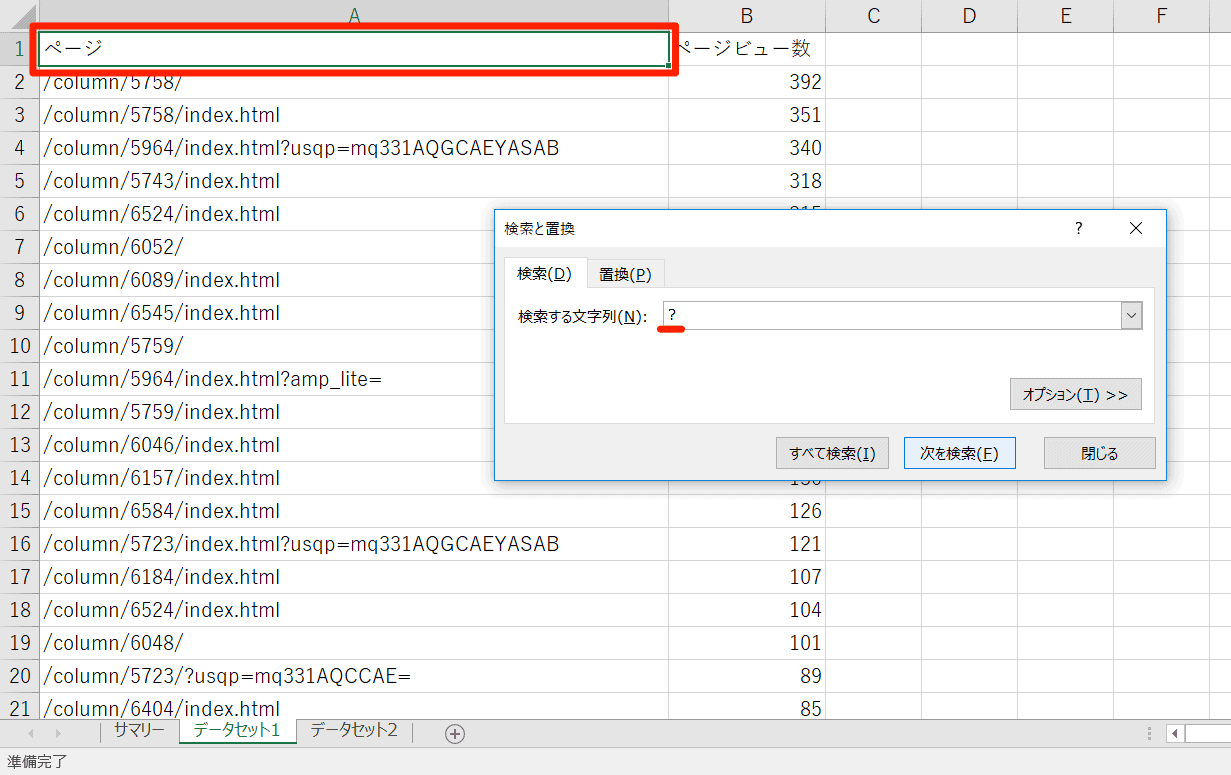Select page view value 318
The width and height of the screenshot is (1231, 775).
747,181
